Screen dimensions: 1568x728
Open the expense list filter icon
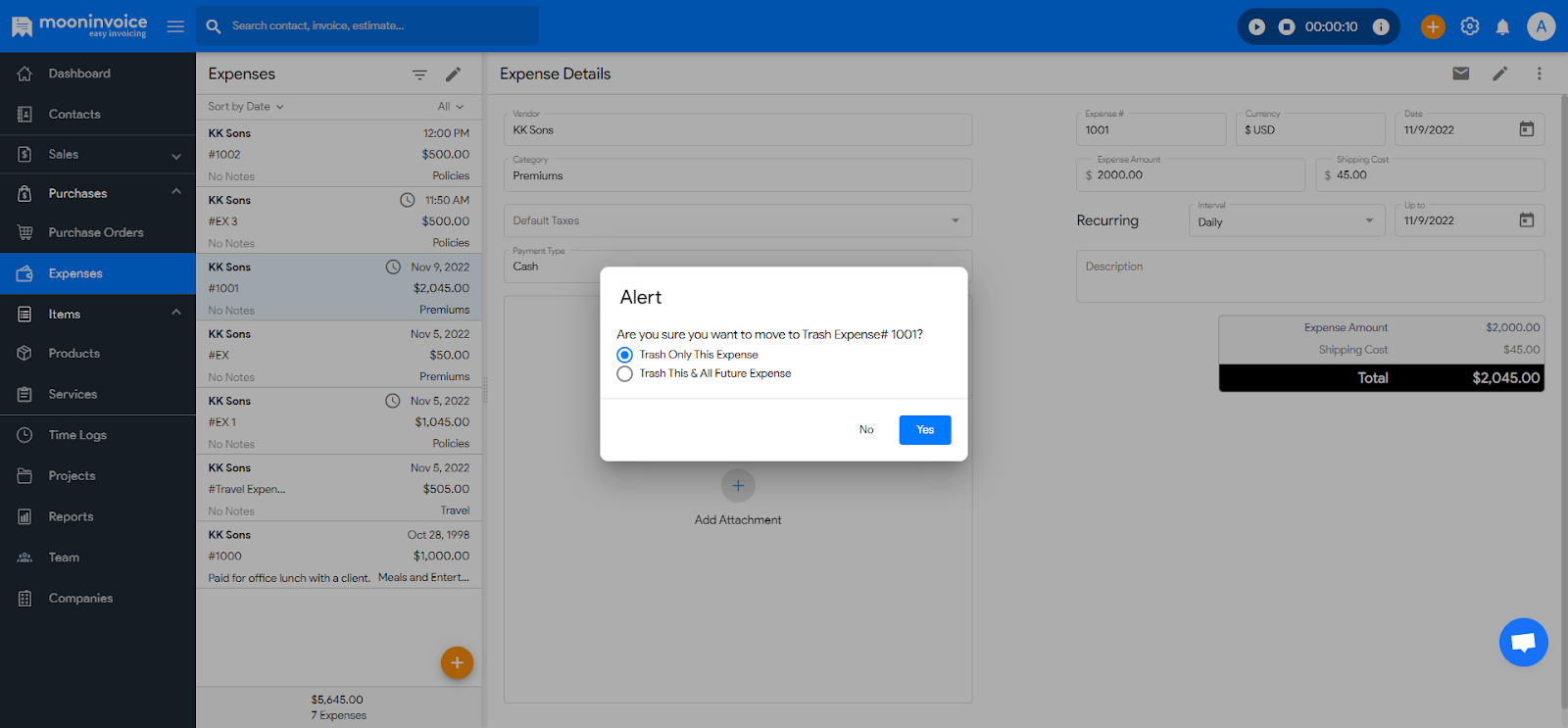419,74
